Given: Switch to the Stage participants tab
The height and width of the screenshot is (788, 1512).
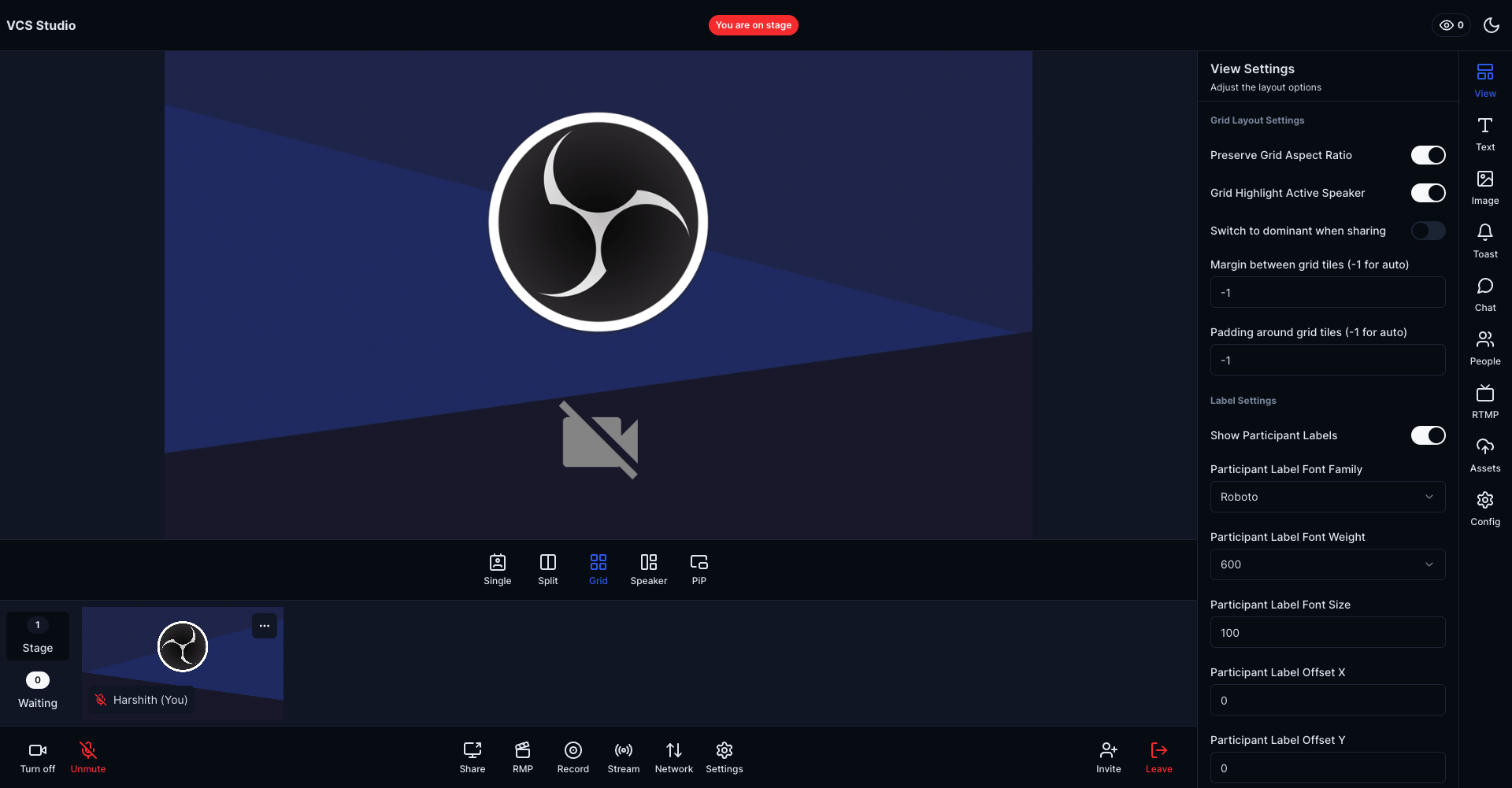Looking at the screenshot, I should tap(38, 636).
